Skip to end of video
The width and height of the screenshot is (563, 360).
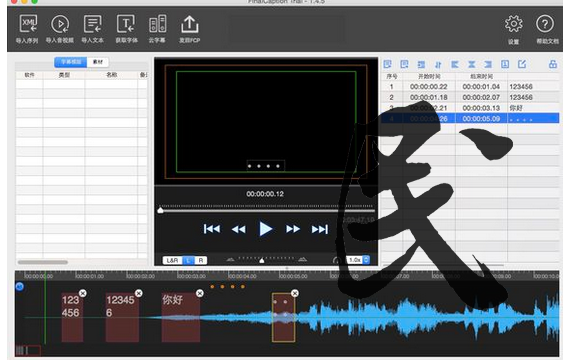pos(320,229)
